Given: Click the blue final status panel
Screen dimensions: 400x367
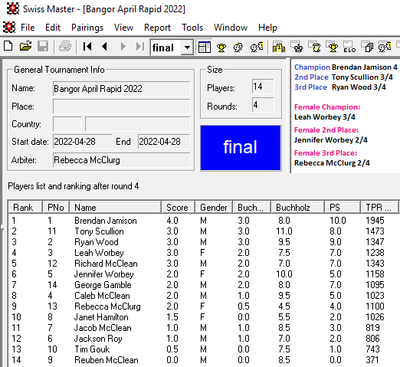Looking at the screenshot, I should tap(240, 148).
